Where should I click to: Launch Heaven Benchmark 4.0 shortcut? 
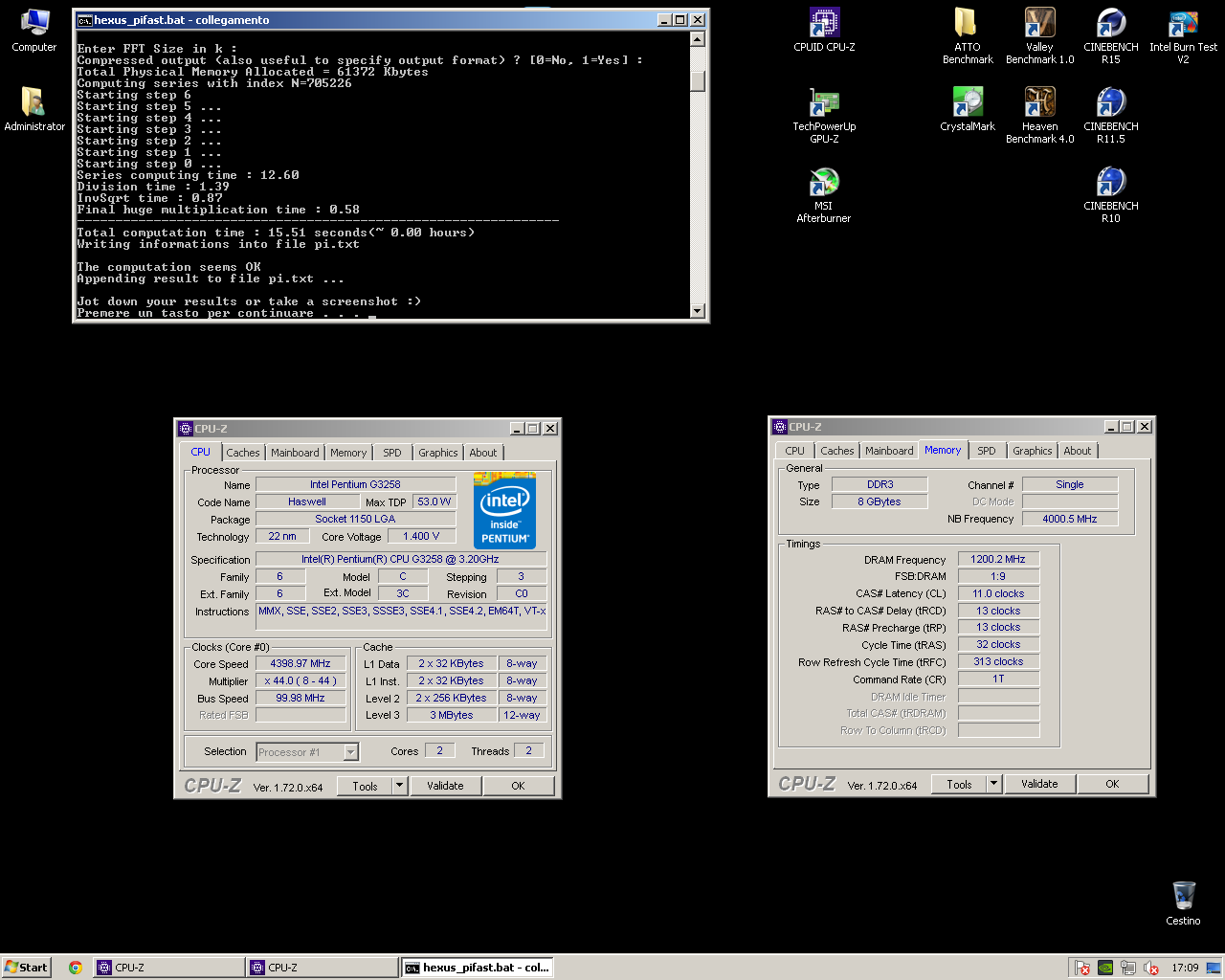pyautogui.click(x=1039, y=115)
